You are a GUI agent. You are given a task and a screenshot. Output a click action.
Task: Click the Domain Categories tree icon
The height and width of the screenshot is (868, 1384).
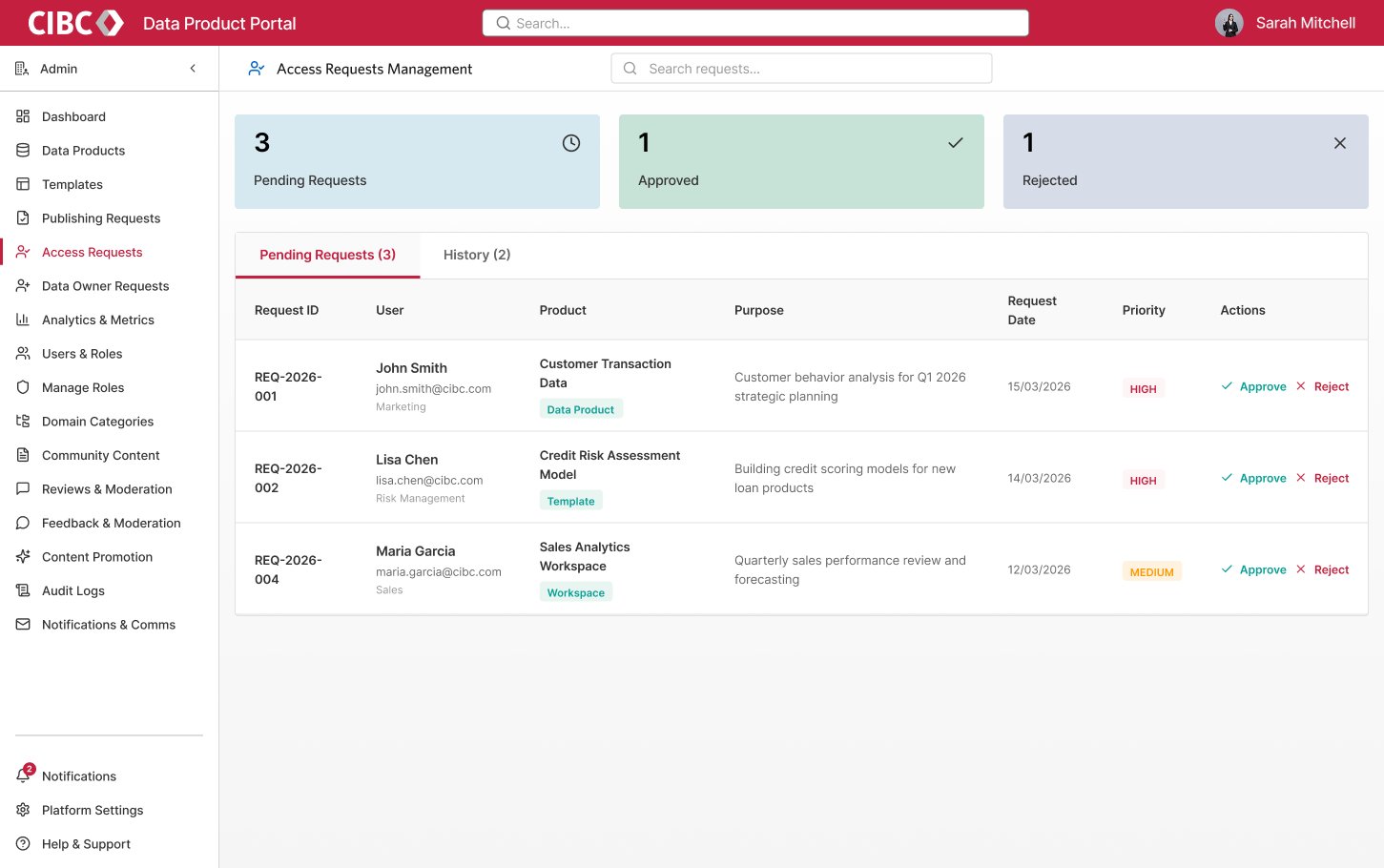[23, 422]
